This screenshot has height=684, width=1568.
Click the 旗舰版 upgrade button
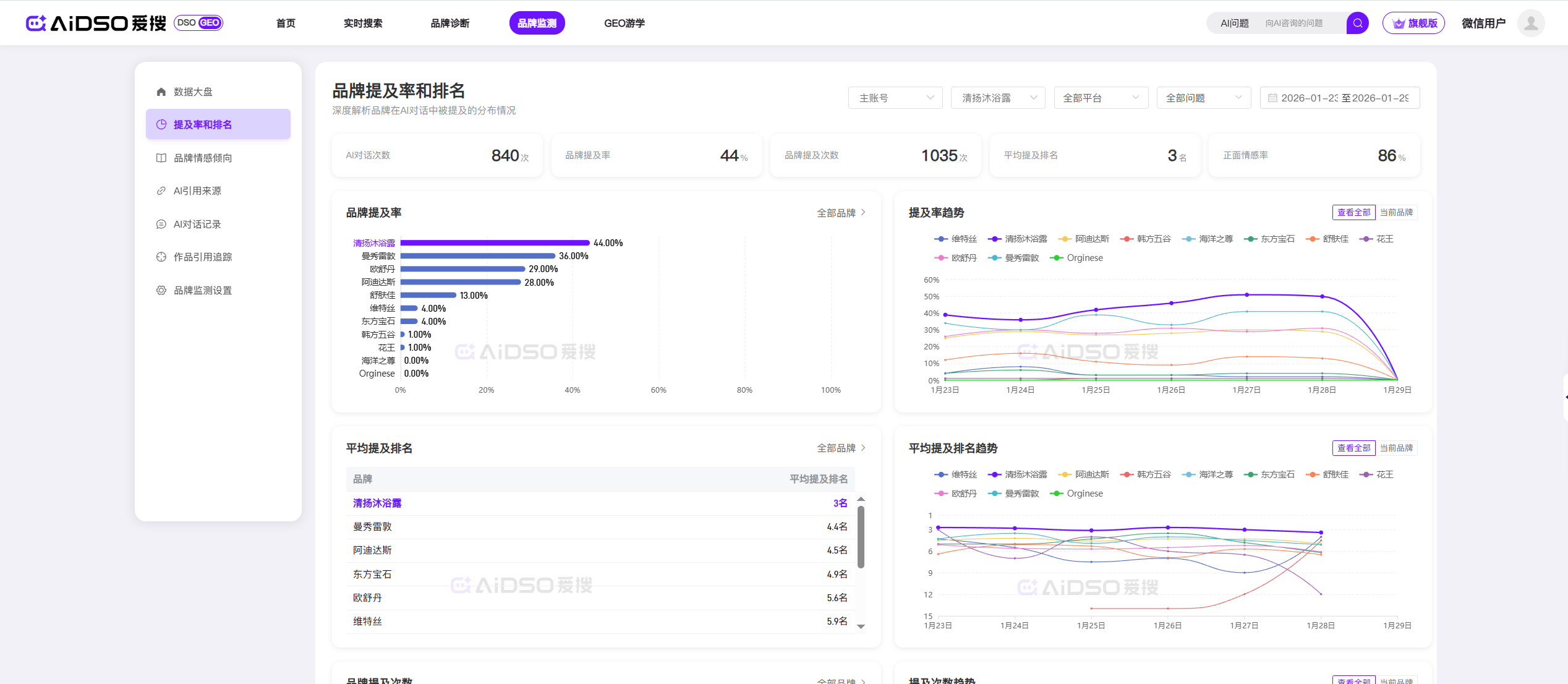click(x=1414, y=23)
